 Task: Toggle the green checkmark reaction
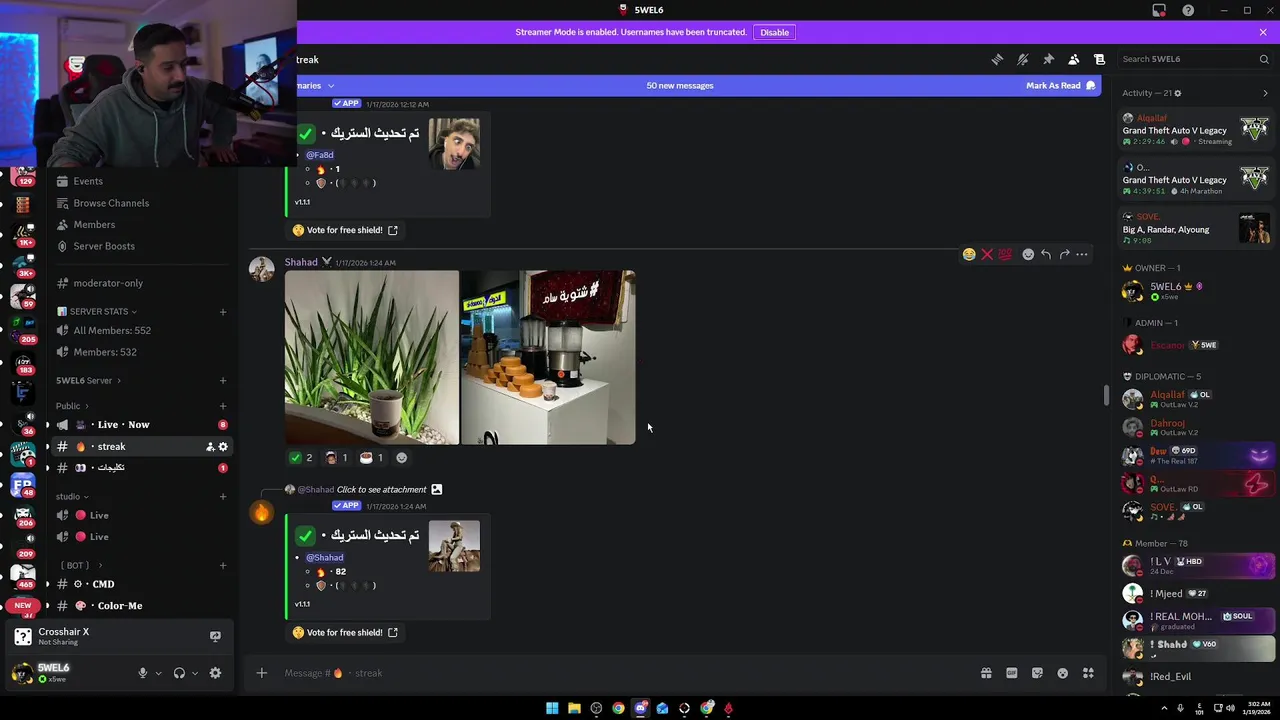click(x=301, y=458)
